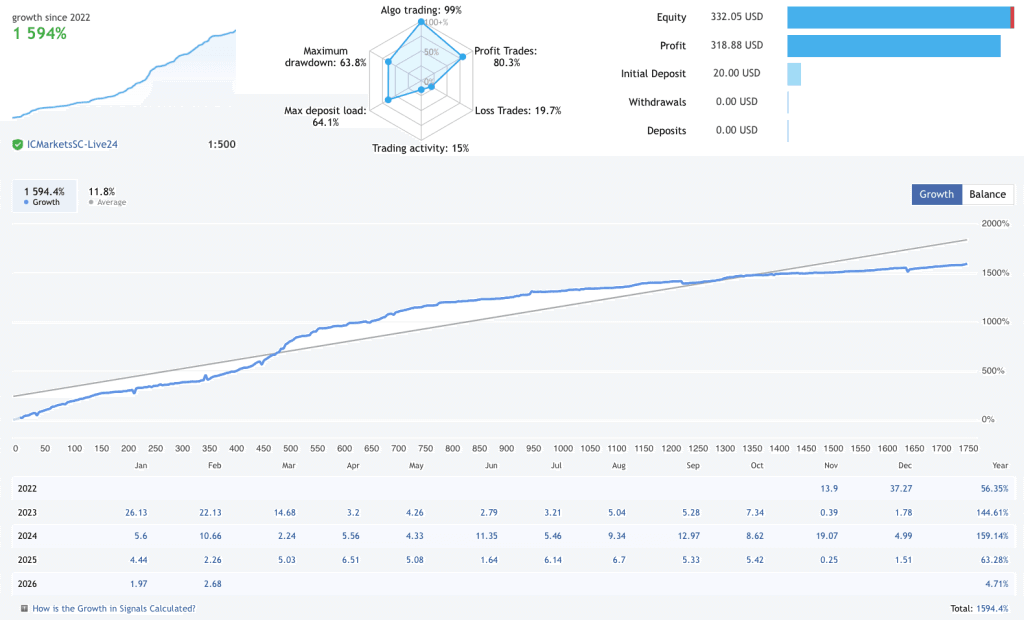Toggle the 11.8% Average legend item
Viewport: 1024px width, 620px height.
pos(107,196)
